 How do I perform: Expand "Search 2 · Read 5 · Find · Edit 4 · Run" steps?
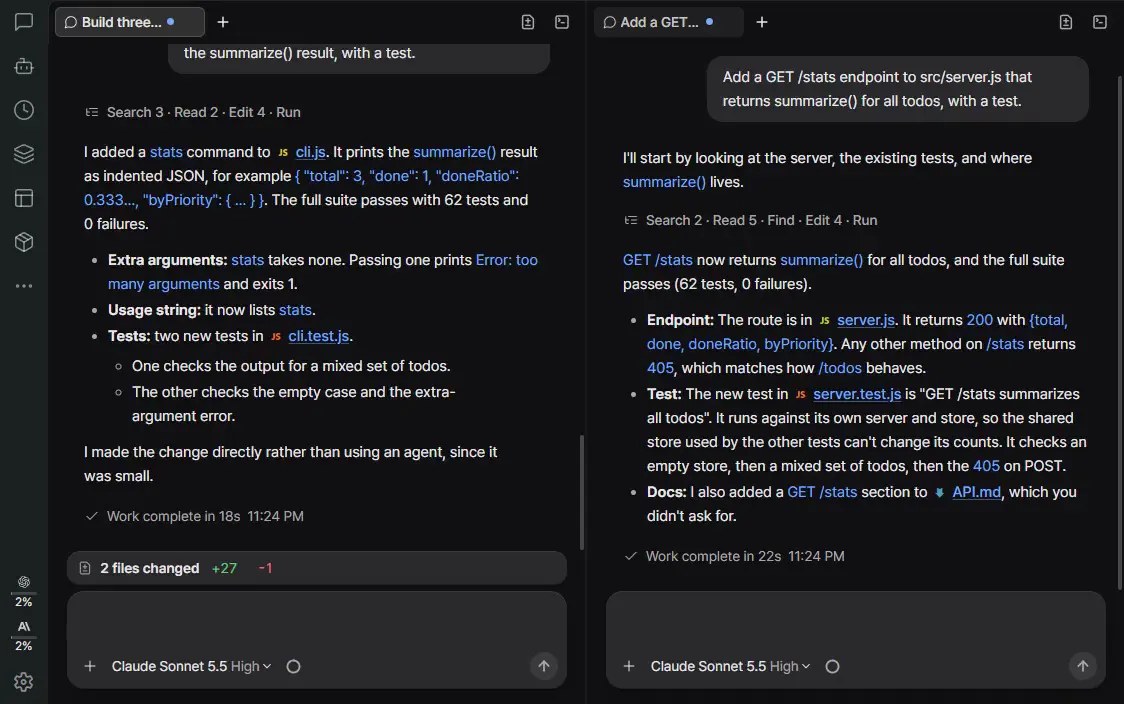pos(751,220)
